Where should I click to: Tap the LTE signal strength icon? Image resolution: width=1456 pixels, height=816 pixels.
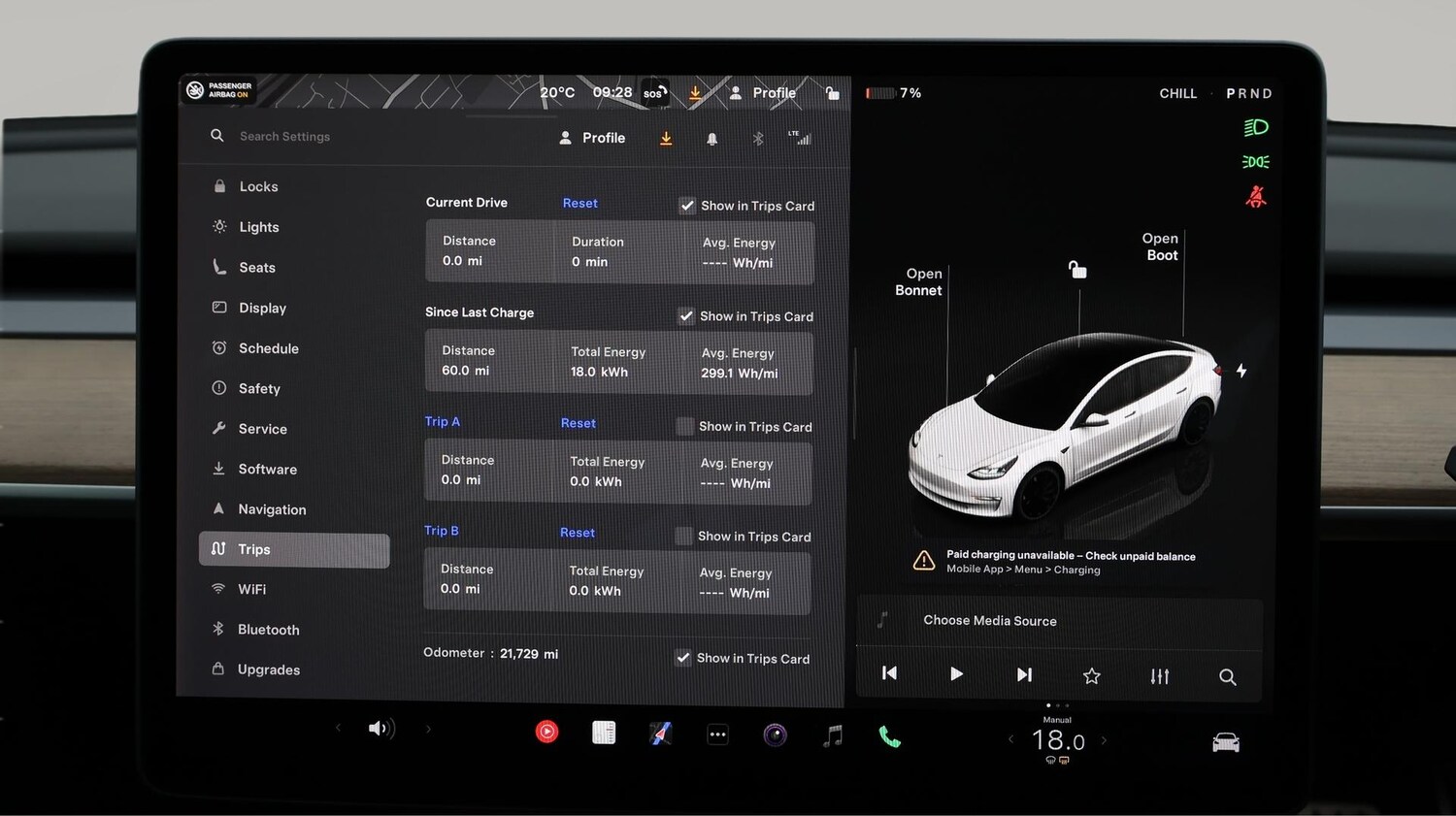click(800, 138)
